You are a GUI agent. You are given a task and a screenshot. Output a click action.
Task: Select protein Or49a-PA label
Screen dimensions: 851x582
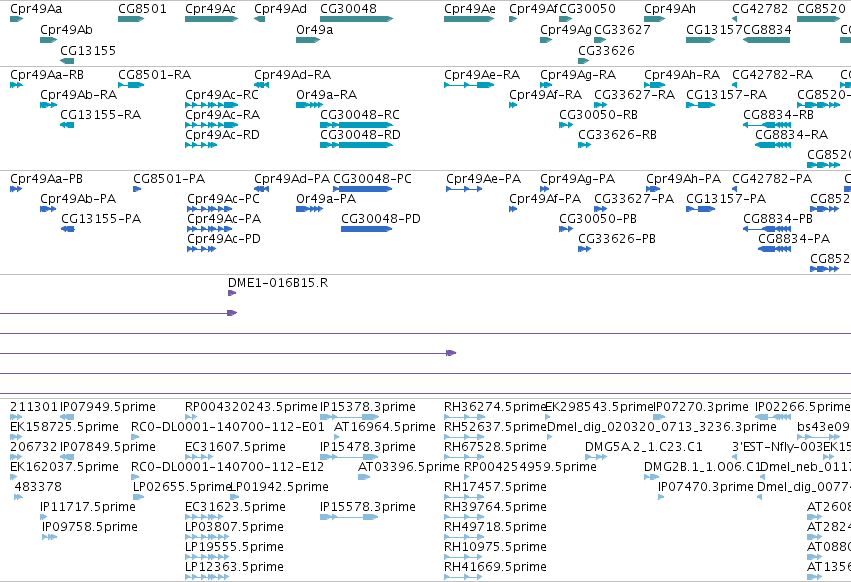(326, 199)
